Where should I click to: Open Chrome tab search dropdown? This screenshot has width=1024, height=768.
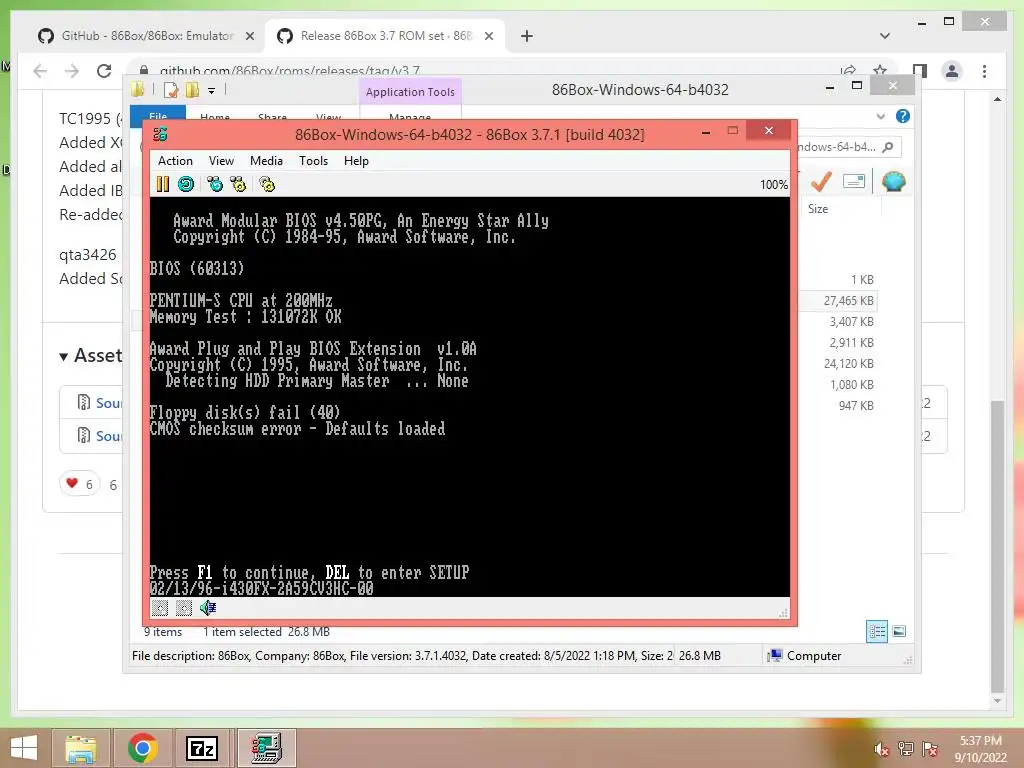(x=885, y=36)
